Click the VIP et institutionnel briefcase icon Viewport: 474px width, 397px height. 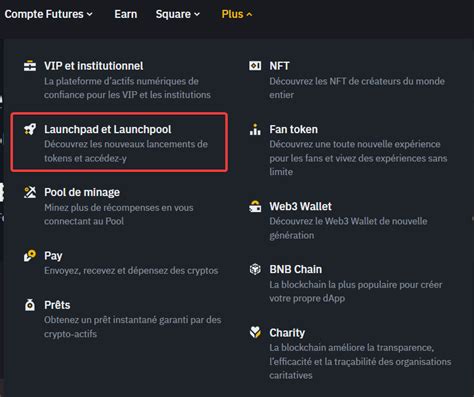[x=30, y=66]
